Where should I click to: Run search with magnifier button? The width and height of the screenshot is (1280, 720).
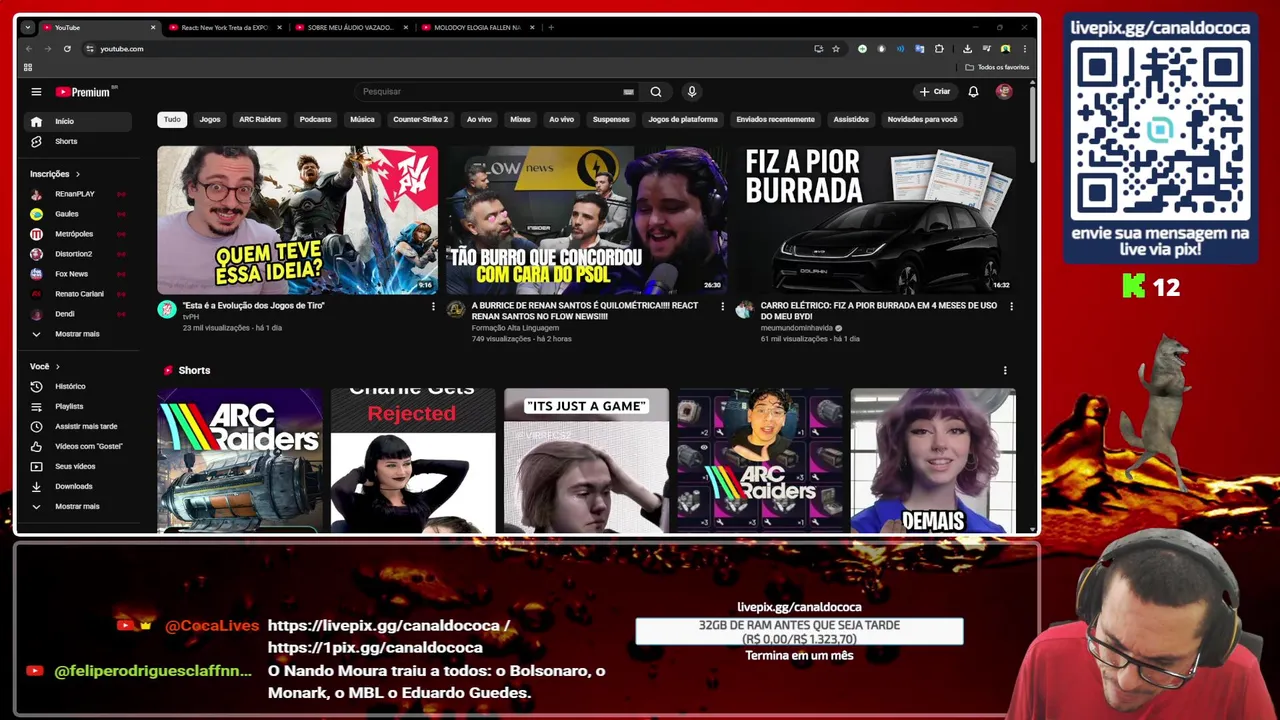click(656, 92)
